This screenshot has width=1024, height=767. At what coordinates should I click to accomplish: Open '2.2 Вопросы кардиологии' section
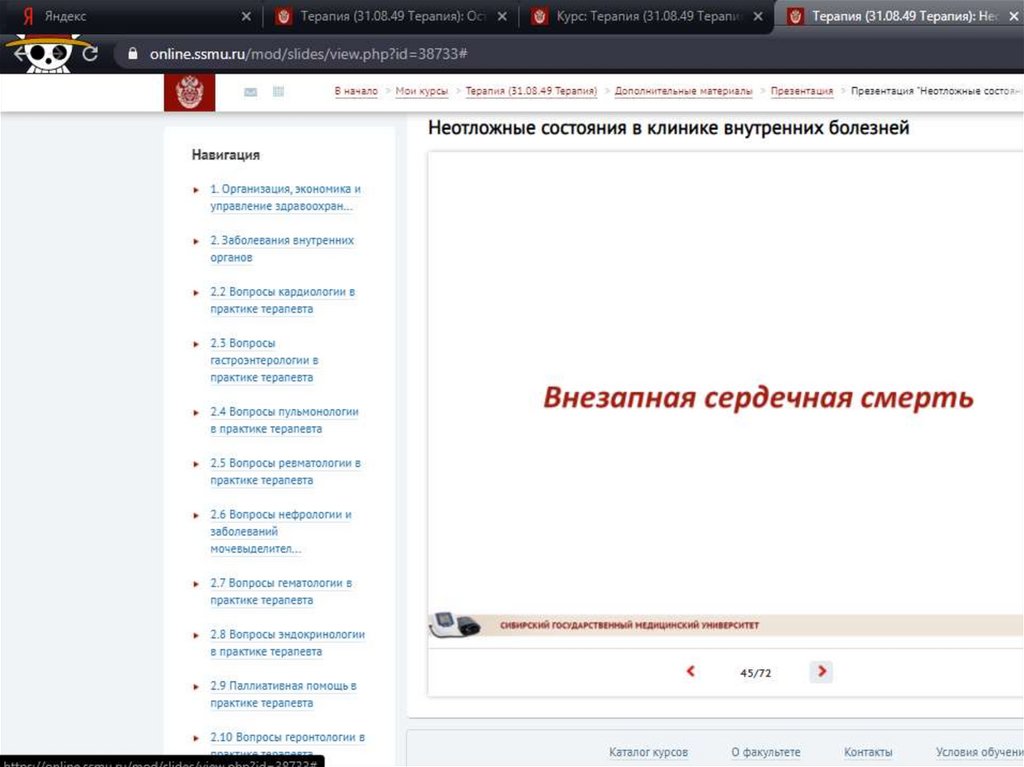coord(282,300)
